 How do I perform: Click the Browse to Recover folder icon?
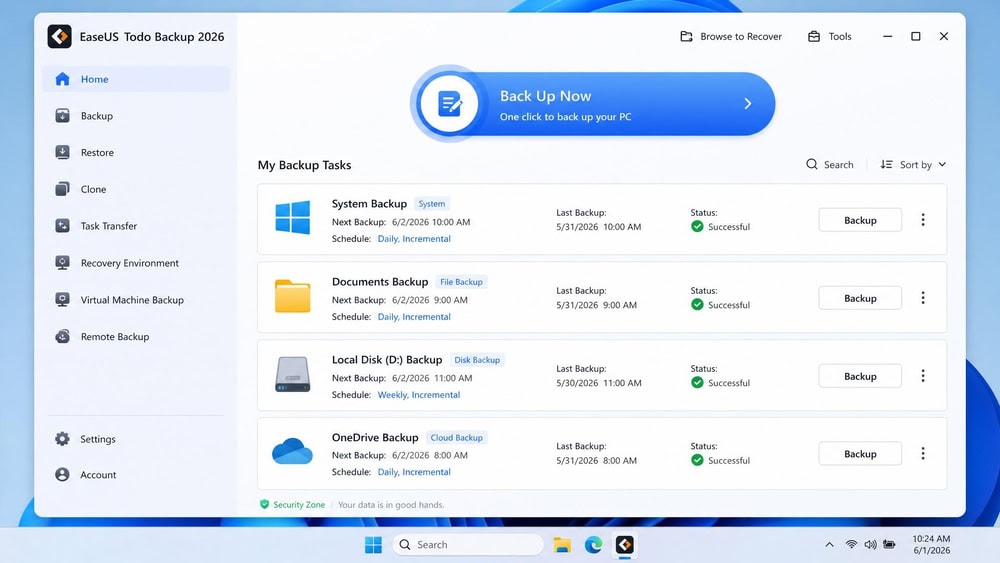[686, 36]
